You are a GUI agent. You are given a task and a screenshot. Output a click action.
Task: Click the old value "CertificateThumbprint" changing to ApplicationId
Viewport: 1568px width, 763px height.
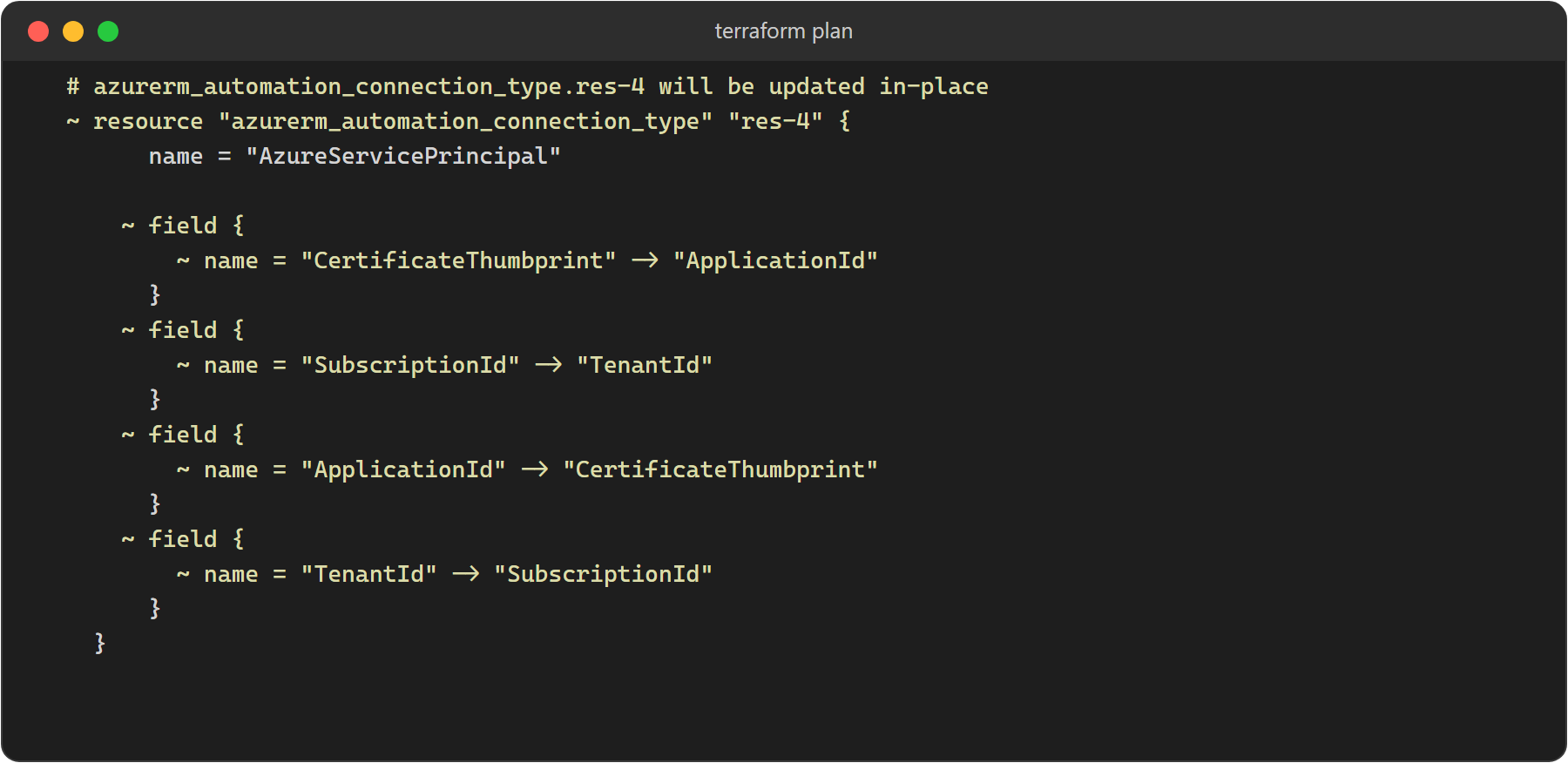[458, 260]
